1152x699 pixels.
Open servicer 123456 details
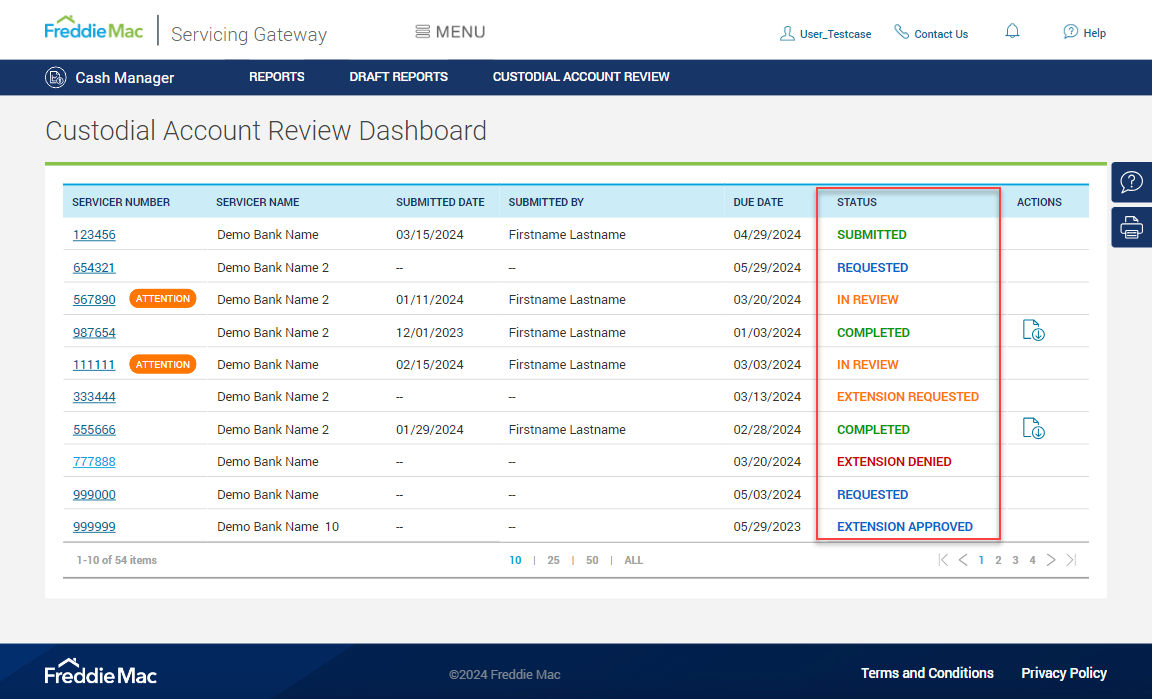click(93, 234)
